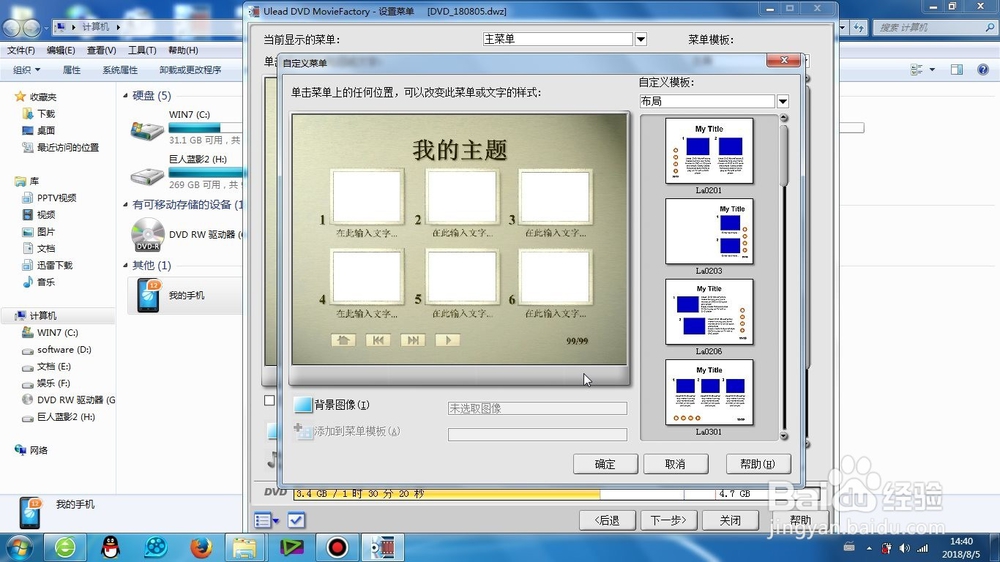Open the 帮助(H) menu in Explorer
1000x562 pixels.
[x=183, y=50]
